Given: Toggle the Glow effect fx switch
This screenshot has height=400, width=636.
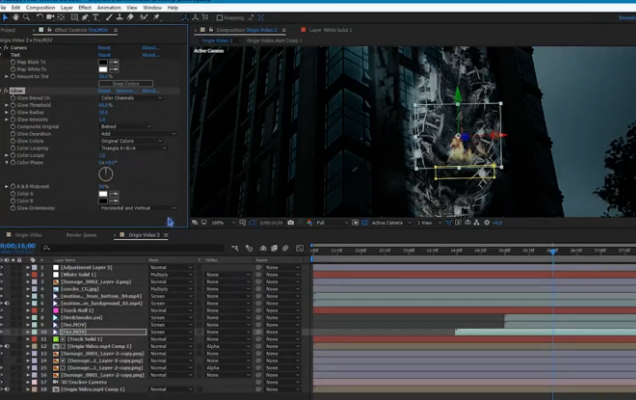Looking at the screenshot, I should coord(4,90).
